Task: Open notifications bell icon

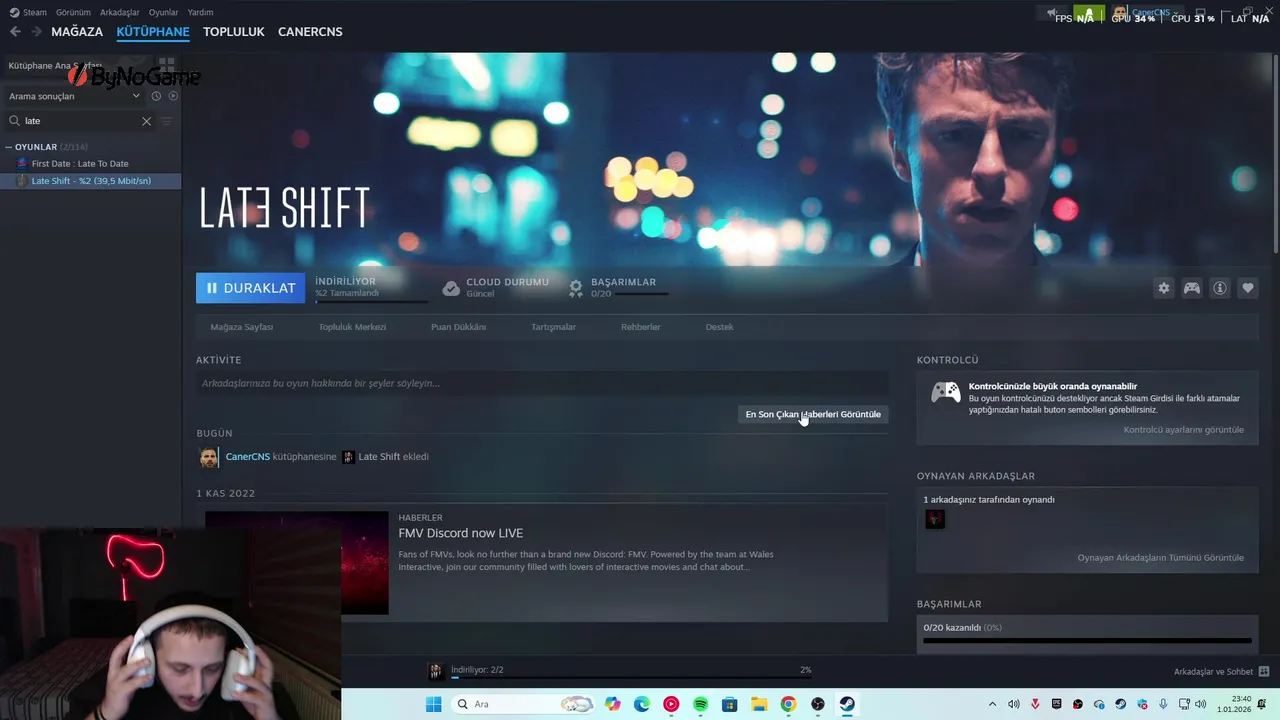Action: [x=1089, y=13]
